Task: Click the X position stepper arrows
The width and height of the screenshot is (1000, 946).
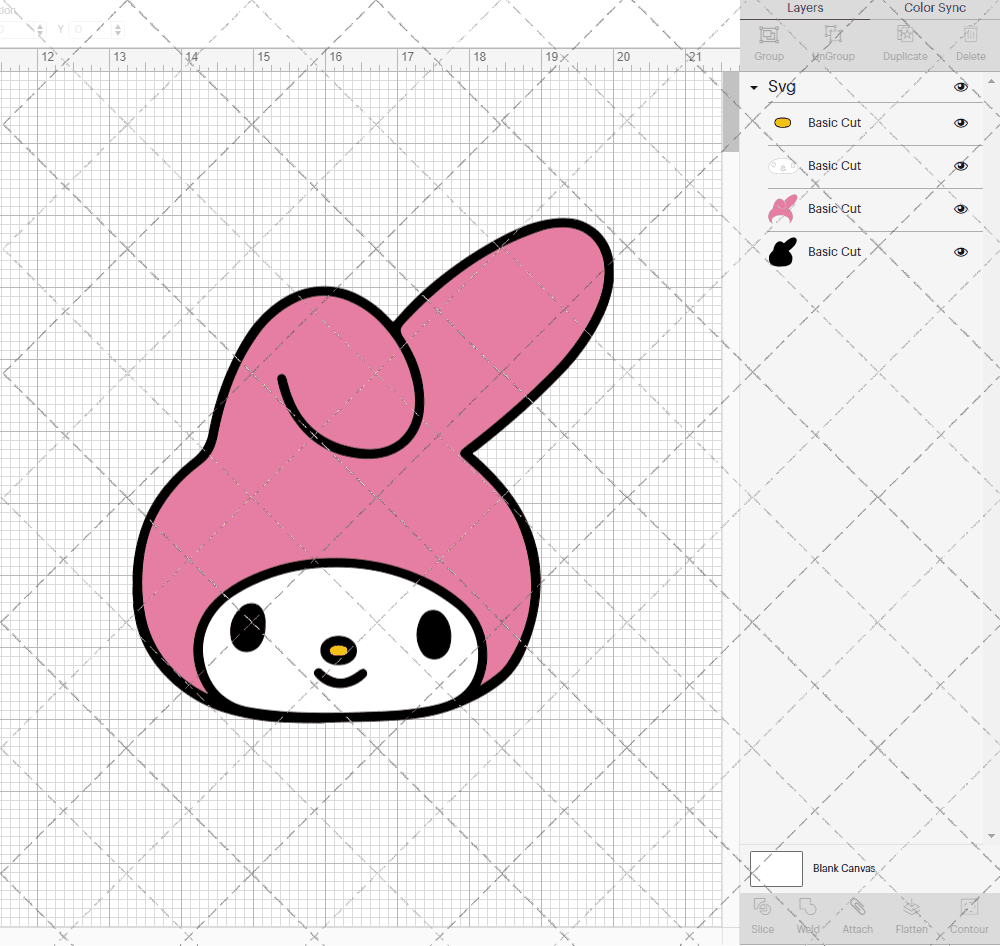Action: 40,29
